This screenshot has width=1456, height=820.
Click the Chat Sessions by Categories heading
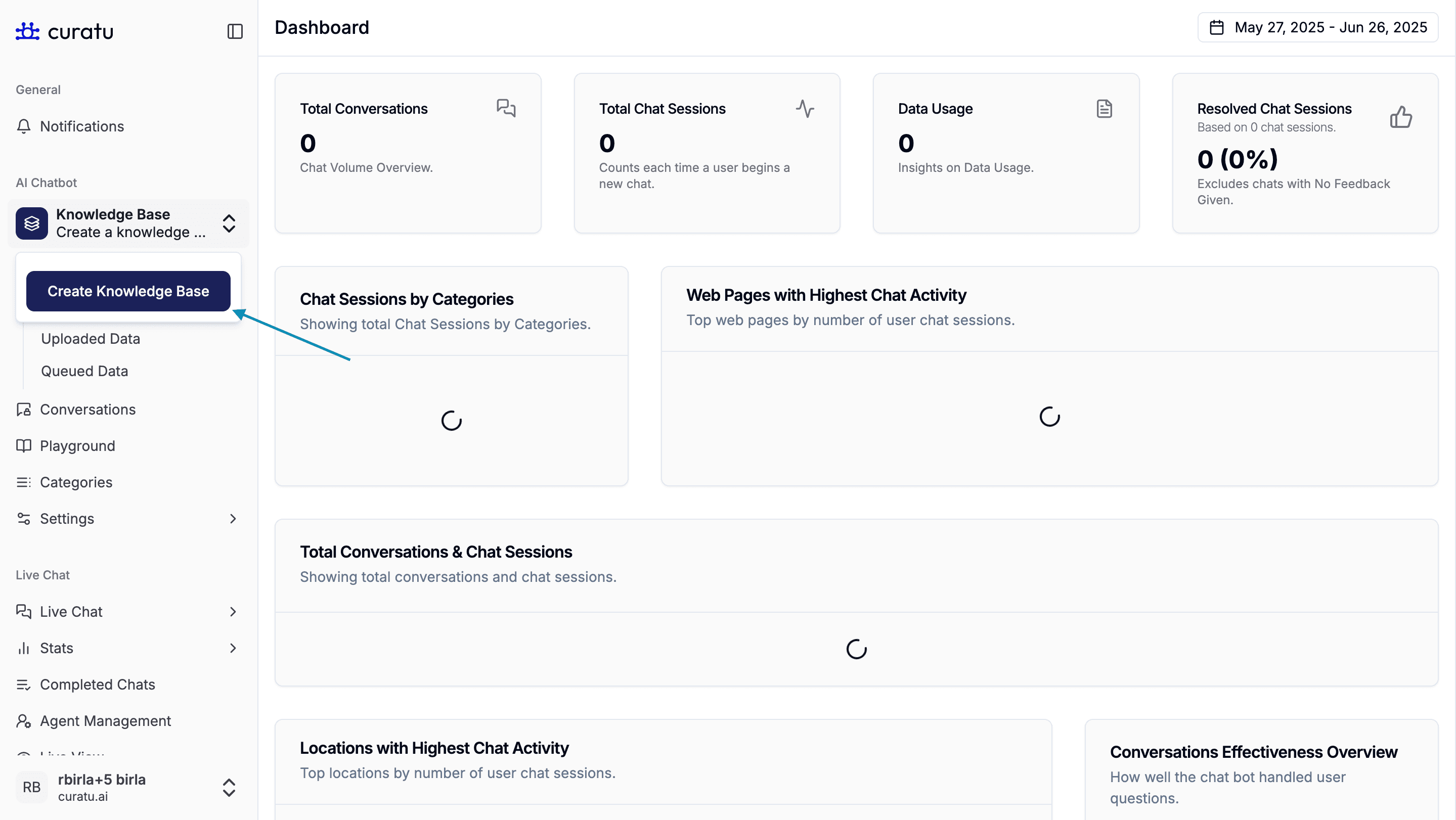(x=407, y=299)
